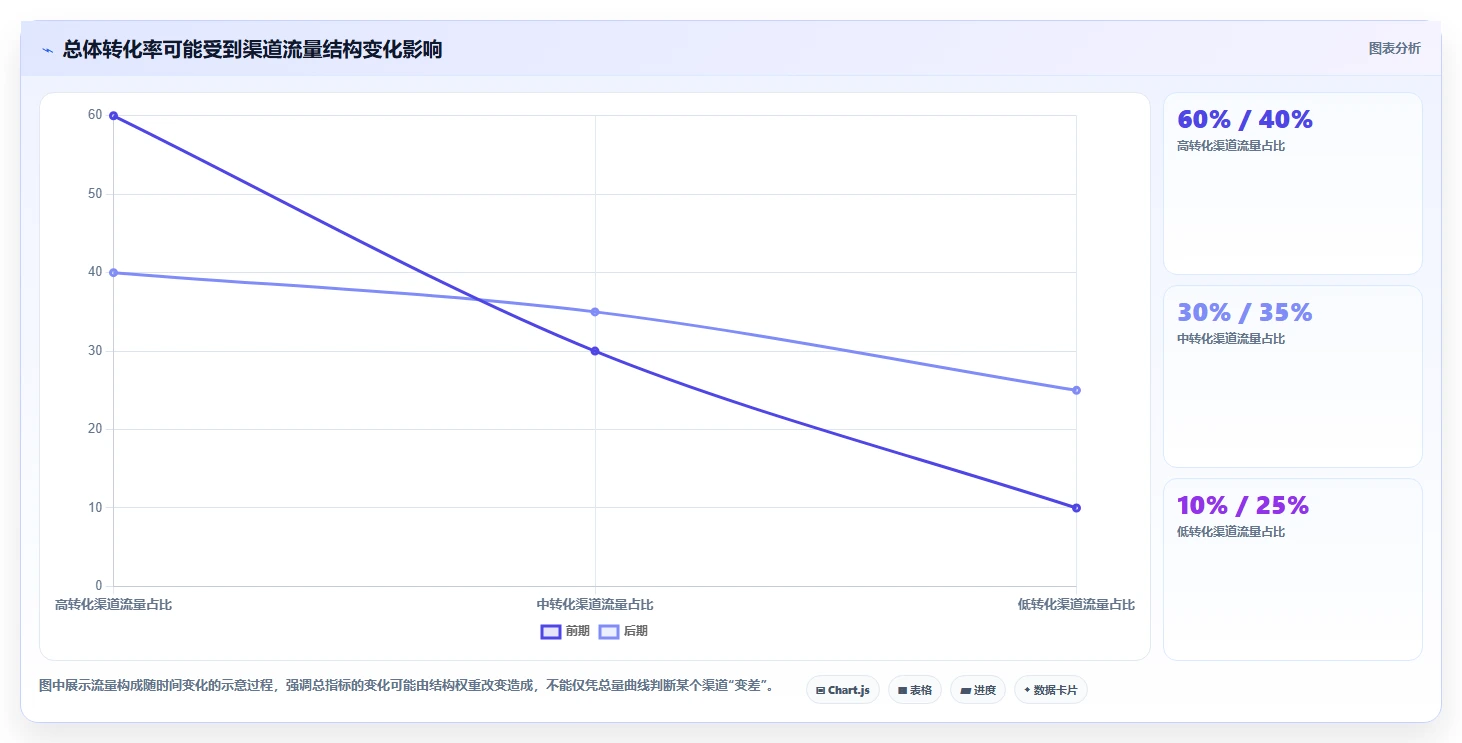Viewport: 1462px width, 743px height.
Task: Click the 后期 data point at 40
Action: pos(113,273)
